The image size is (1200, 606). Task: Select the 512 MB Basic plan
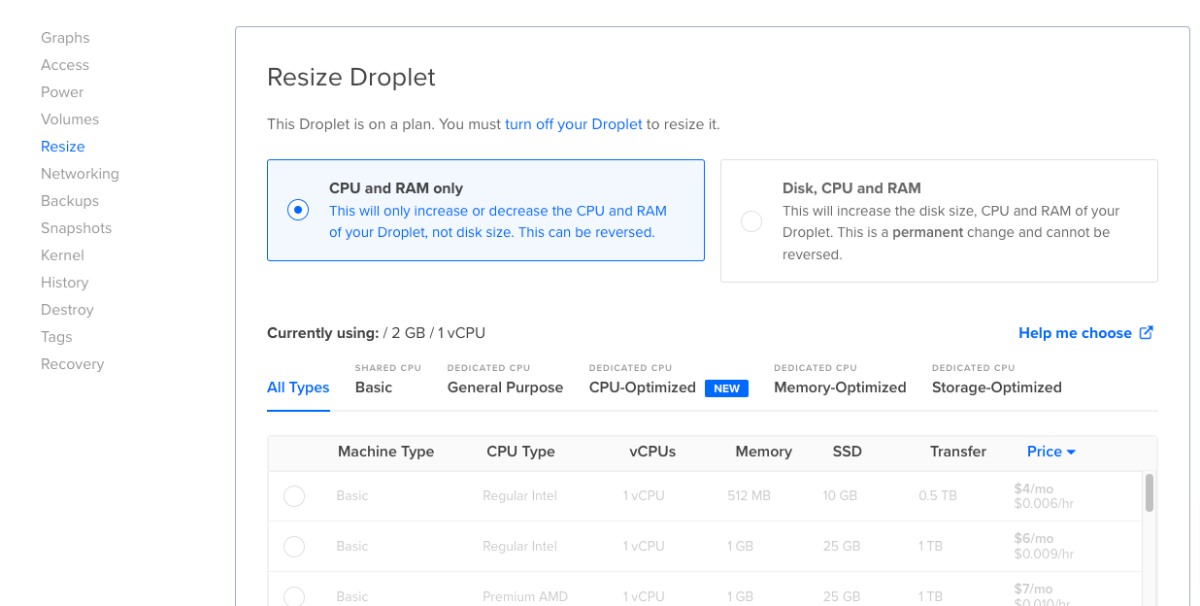tap(293, 496)
